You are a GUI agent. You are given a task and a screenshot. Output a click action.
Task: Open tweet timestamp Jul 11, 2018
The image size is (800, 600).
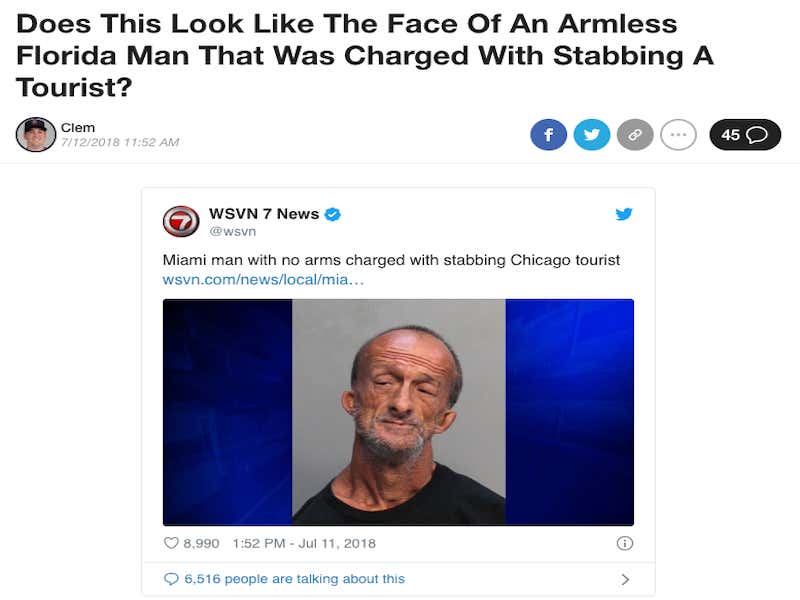pos(304,543)
